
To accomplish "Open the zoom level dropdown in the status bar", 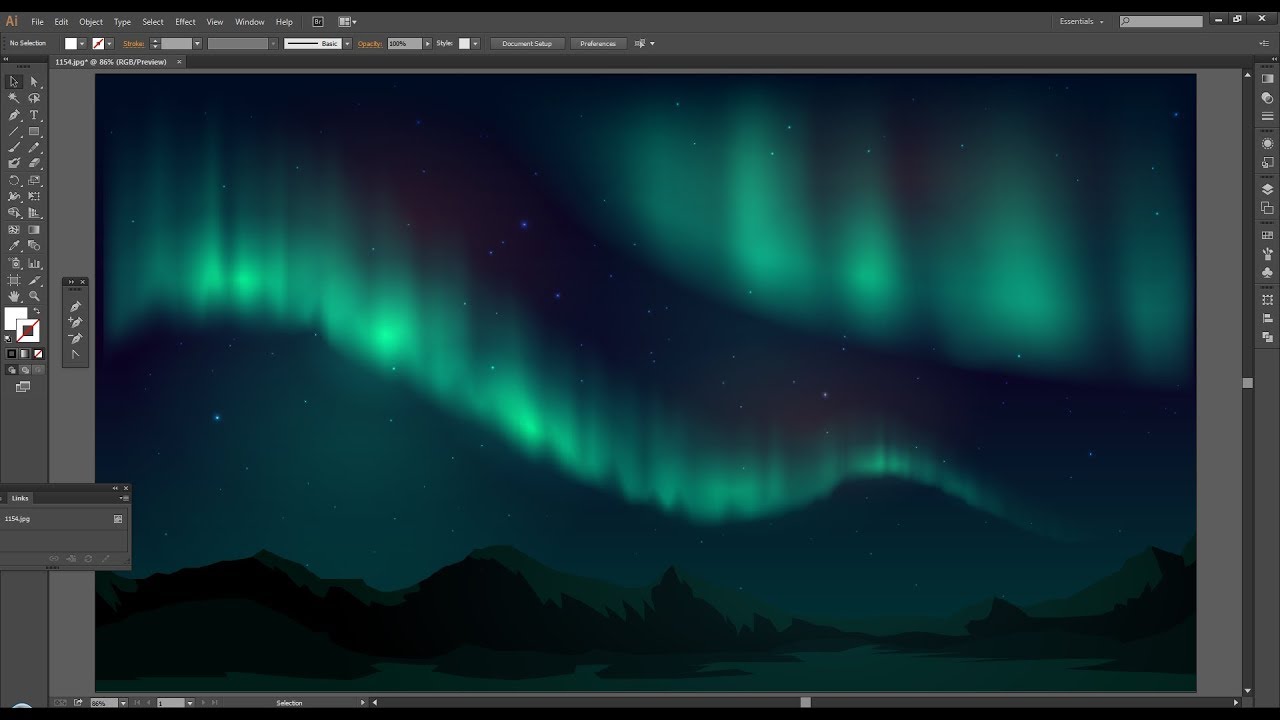I will coord(124,703).
